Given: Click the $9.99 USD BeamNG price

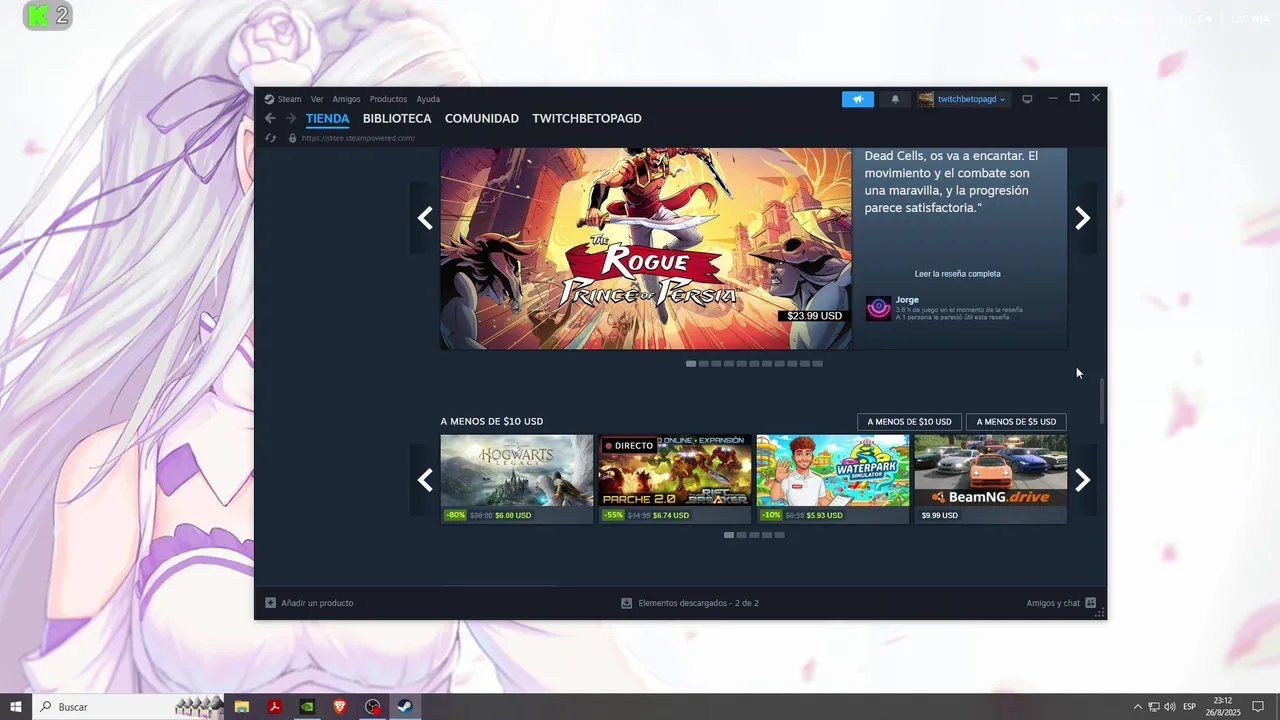Looking at the screenshot, I should tap(940, 515).
